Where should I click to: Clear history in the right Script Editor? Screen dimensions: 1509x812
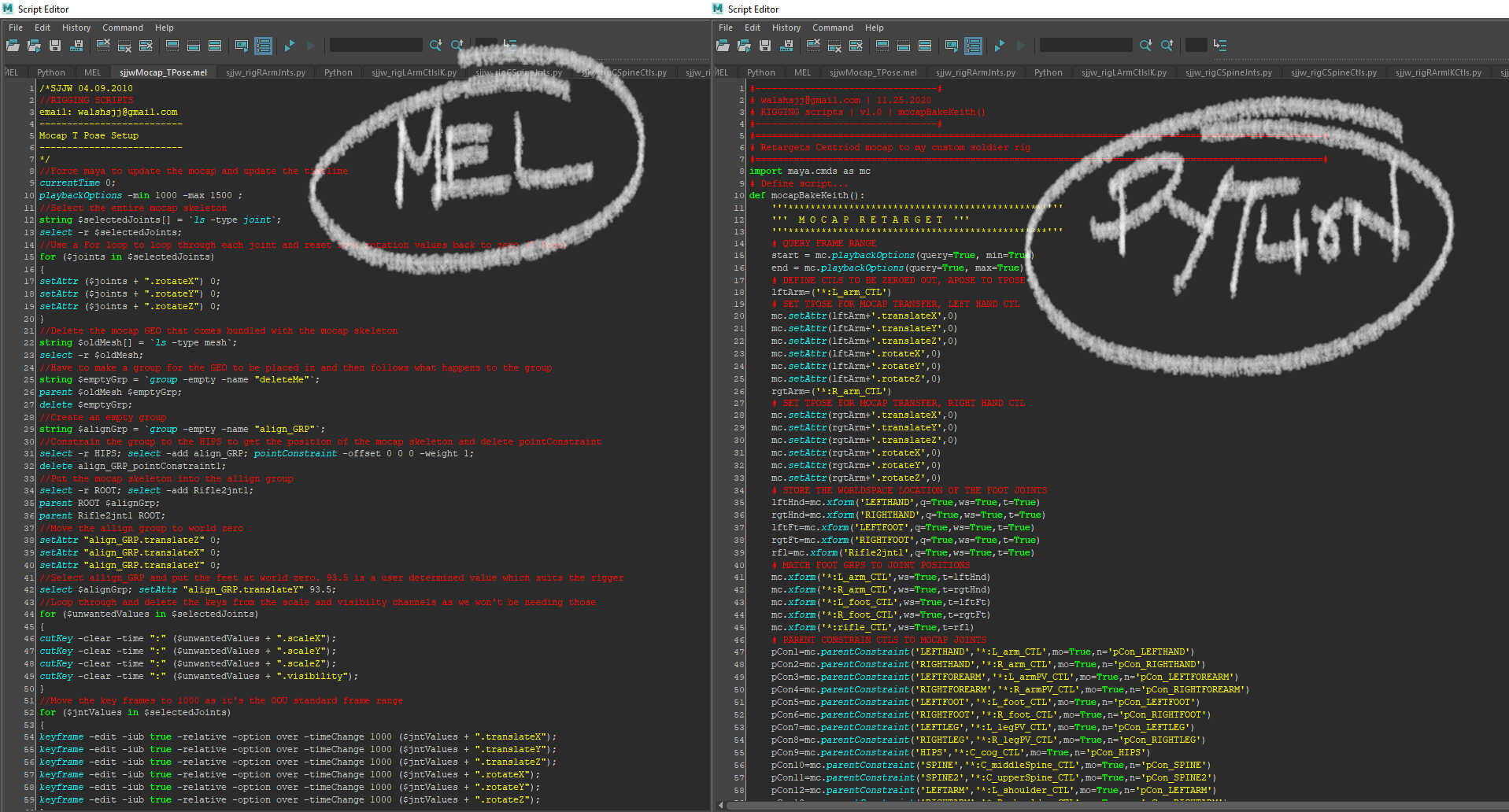[813, 46]
